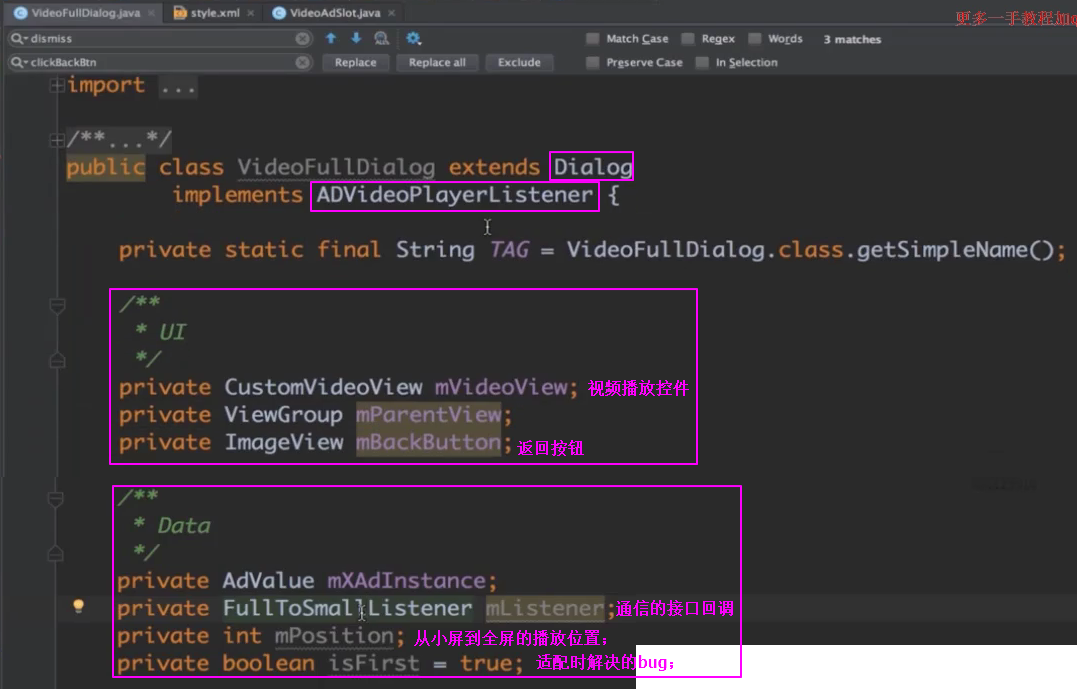The height and width of the screenshot is (691, 1077).
Task: Enable the Match Case checkbox
Action: [x=593, y=39]
